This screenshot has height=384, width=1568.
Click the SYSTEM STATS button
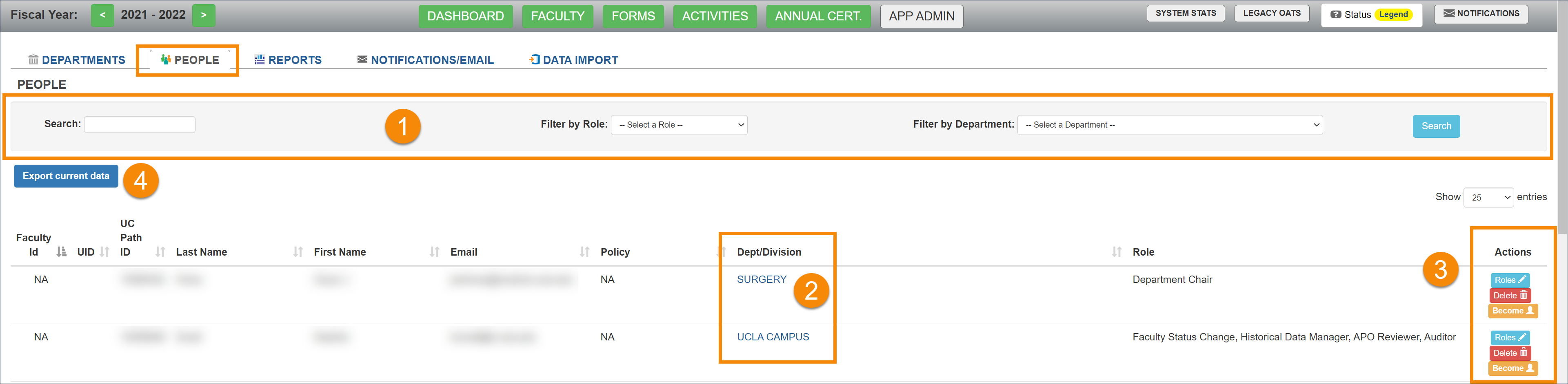[1185, 13]
